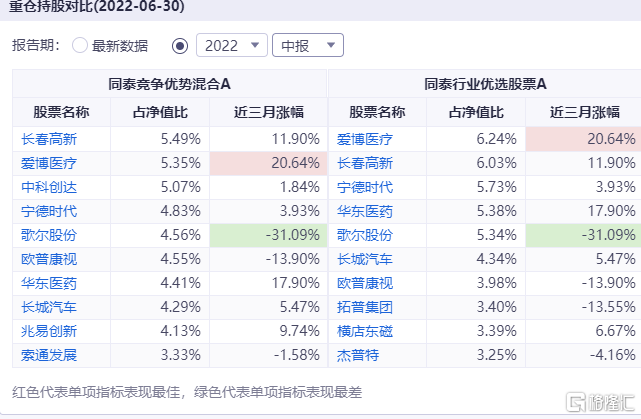
Task: Open the 中科创达 stock link
Action: click(x=49, y=186)
